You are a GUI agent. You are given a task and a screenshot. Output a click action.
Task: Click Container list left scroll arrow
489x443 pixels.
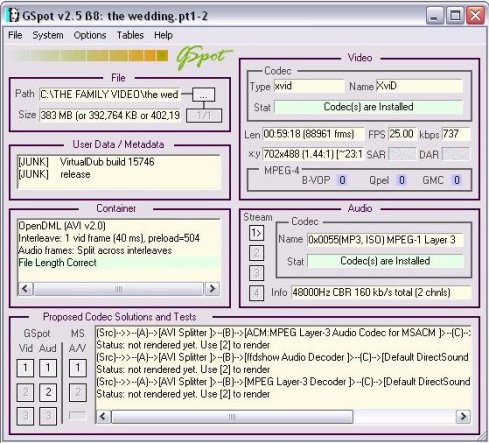pos(25,289)
